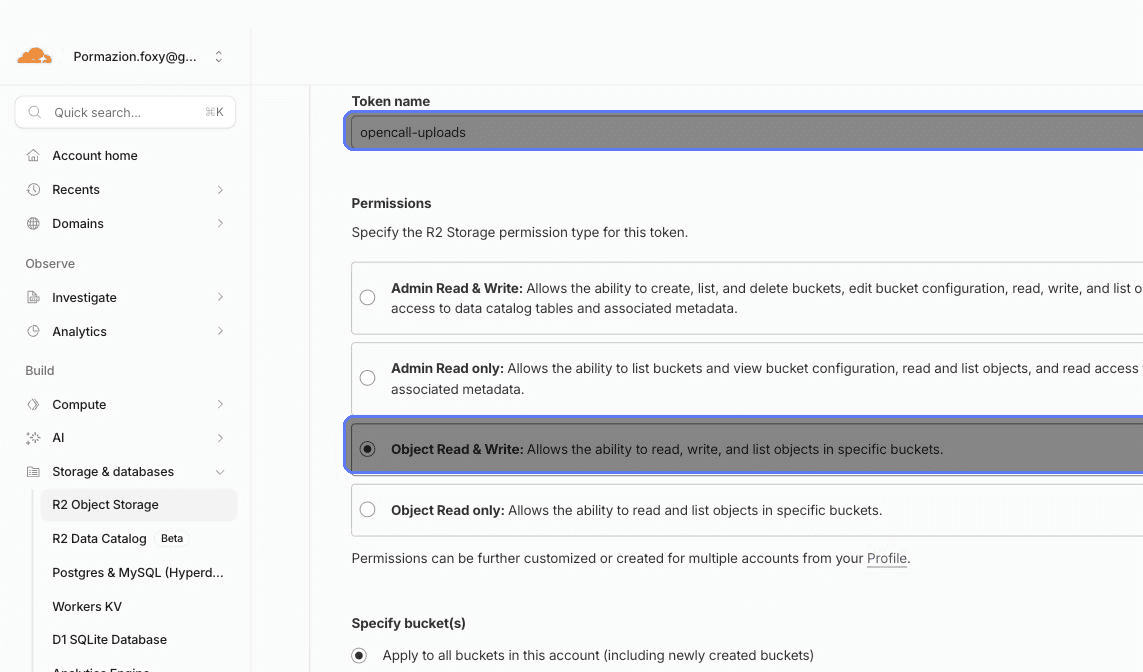Viewport: 1143px width, 672px height.
Task: Click the Token name field
Action: pos(747,132)
